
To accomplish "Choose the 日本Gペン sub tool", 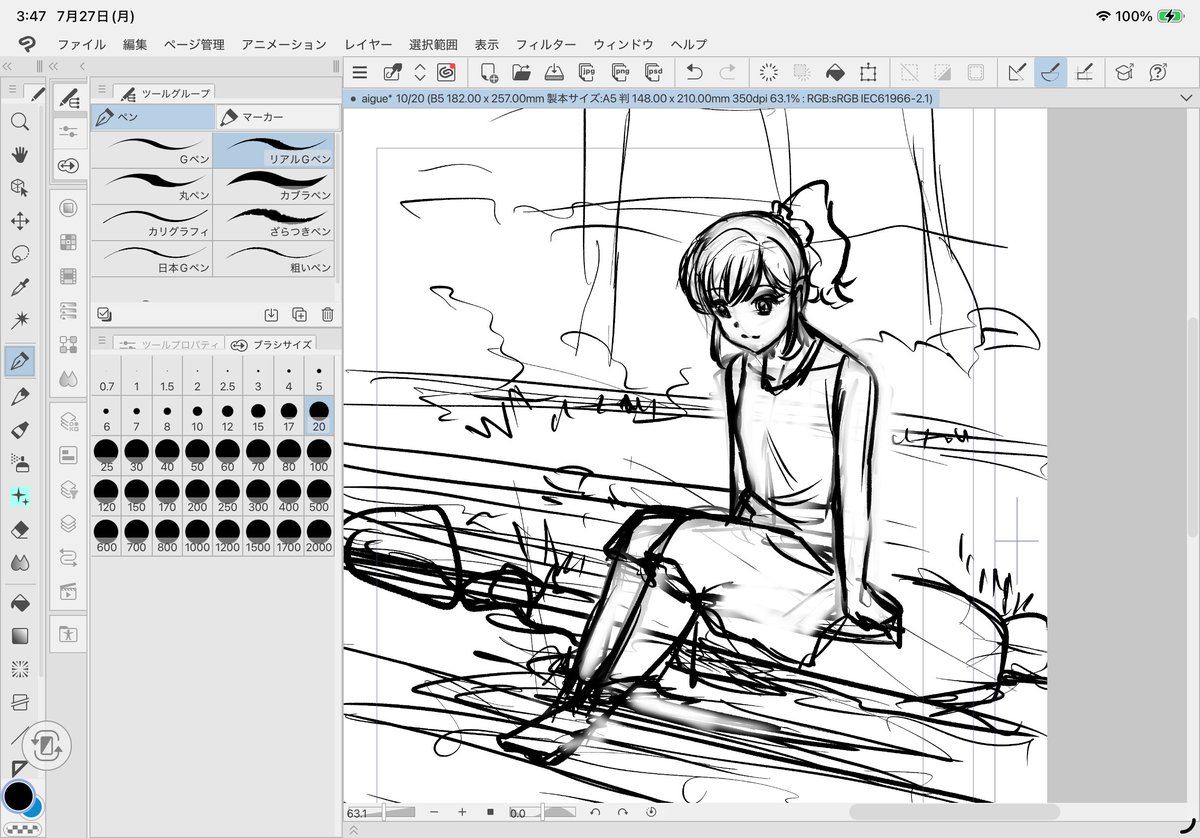I will point(152,258).
